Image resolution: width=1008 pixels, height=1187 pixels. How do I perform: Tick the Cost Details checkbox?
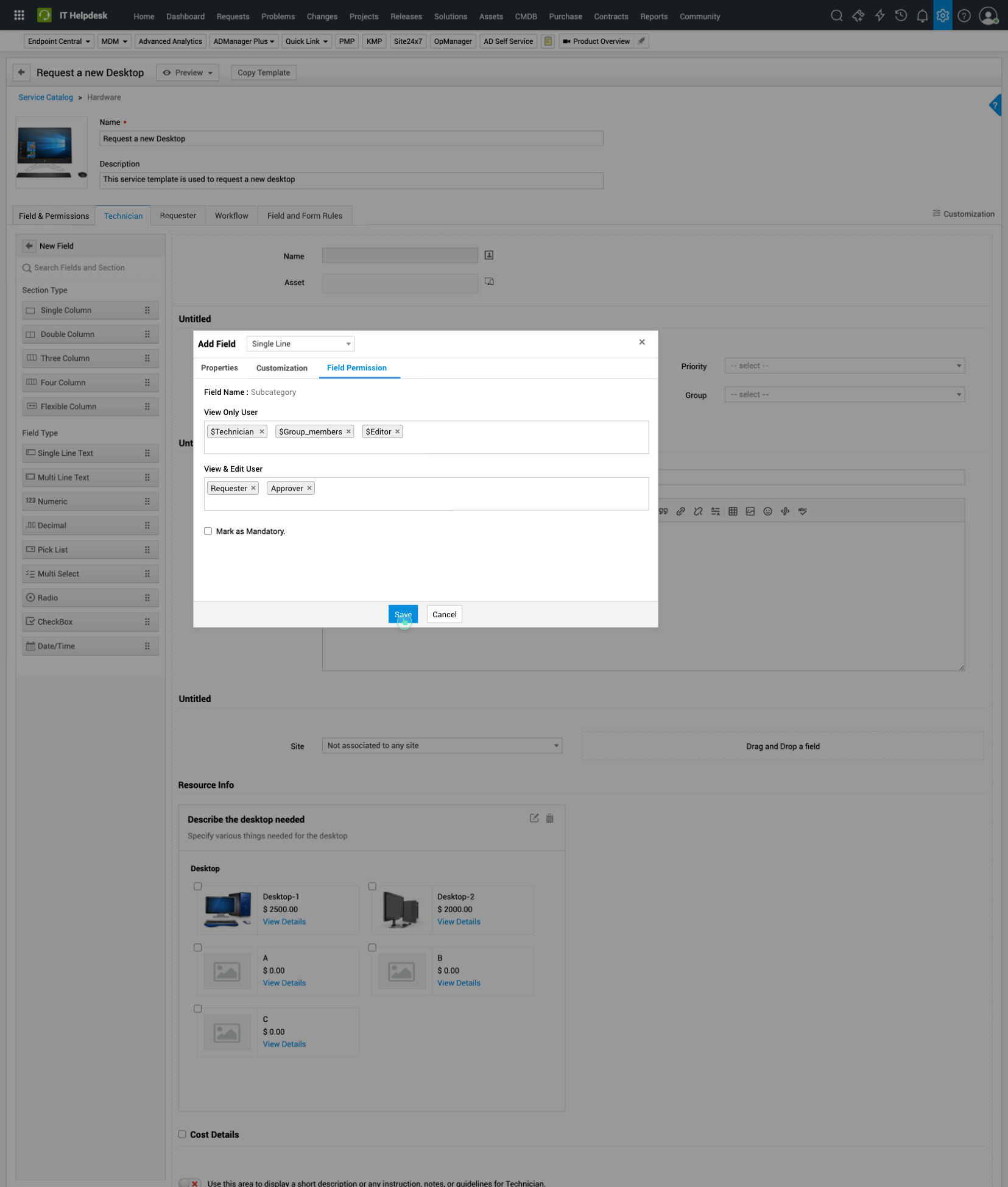(x=182, y=1134)
